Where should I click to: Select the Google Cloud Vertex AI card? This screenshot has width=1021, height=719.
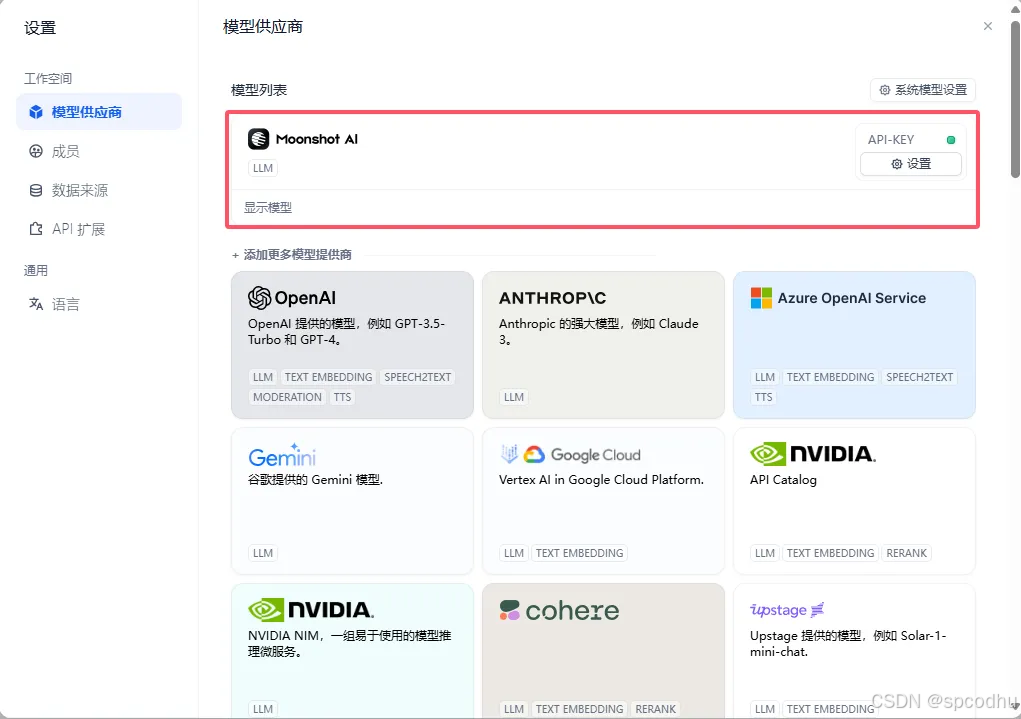click(x=603, y=501)
